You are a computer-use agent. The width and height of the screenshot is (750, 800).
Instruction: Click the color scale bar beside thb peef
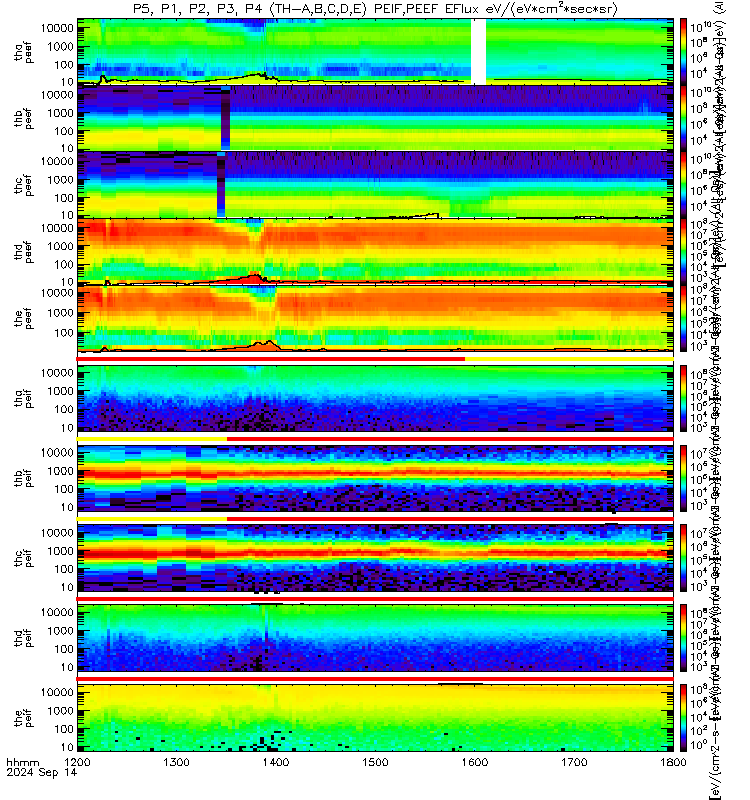683,118
